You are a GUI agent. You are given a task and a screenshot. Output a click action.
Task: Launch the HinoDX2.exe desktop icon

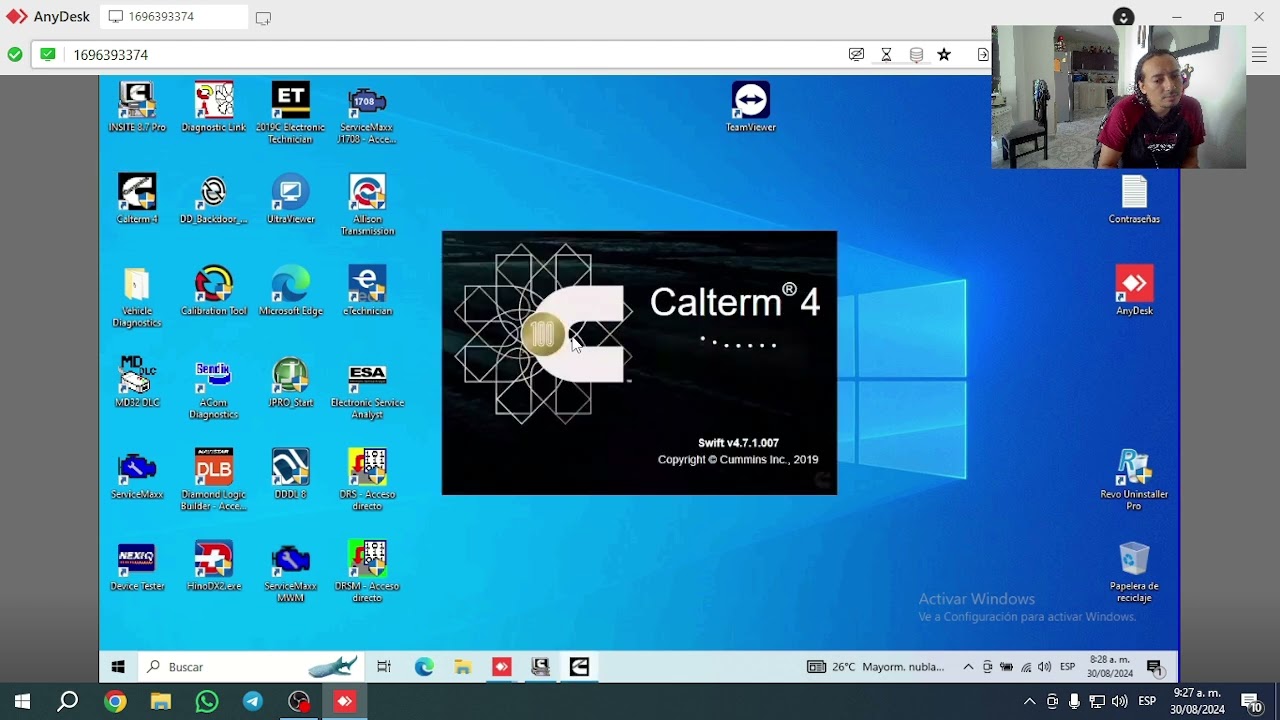pos(214,566)
